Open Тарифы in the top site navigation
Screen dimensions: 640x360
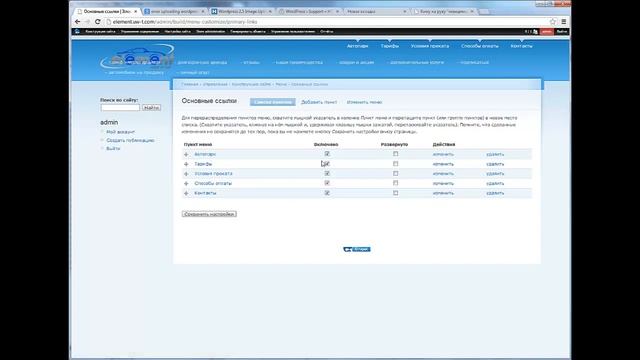tap(390, 46)
